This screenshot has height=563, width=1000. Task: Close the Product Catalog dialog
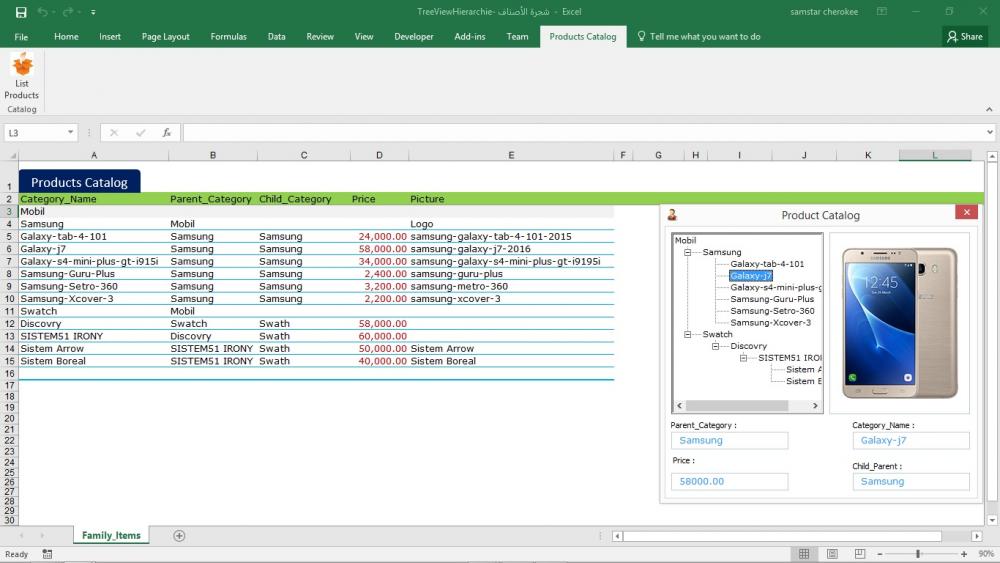(x=966, y=212)
